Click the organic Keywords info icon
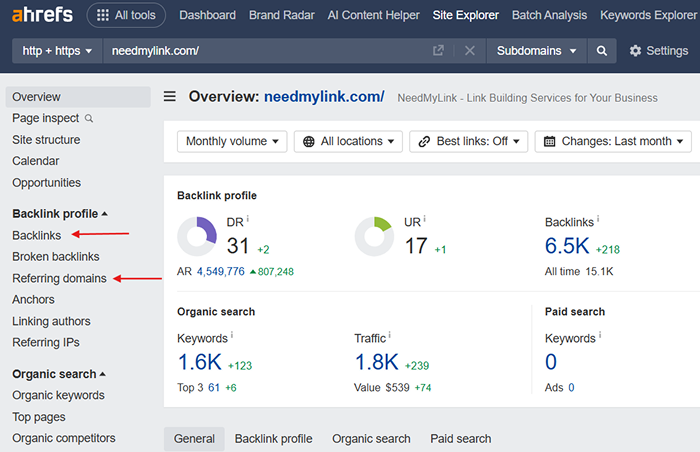The height and width of the screenshot is (452, 700). click(232, 335)
